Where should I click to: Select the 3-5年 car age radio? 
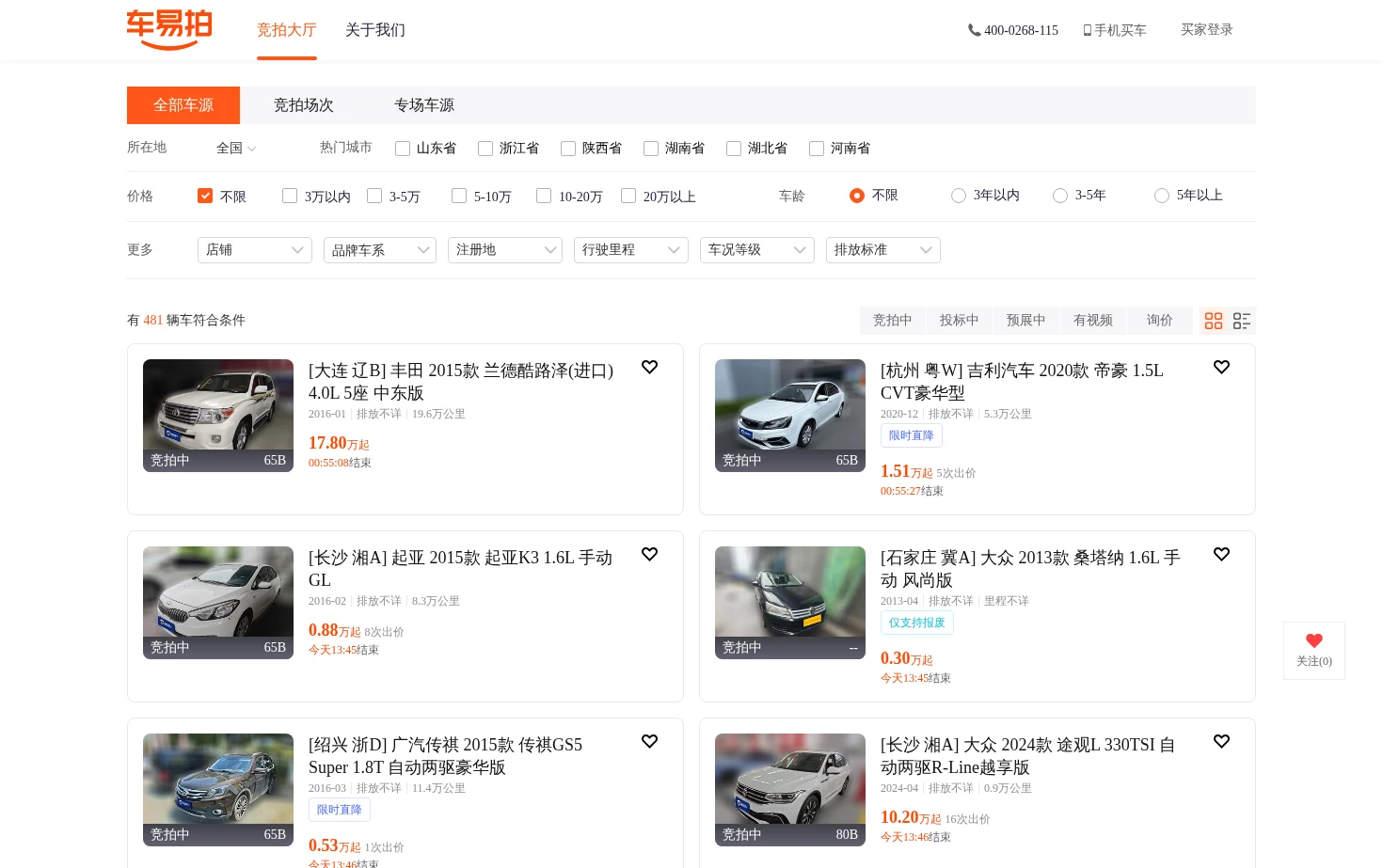coord(1060,196)
